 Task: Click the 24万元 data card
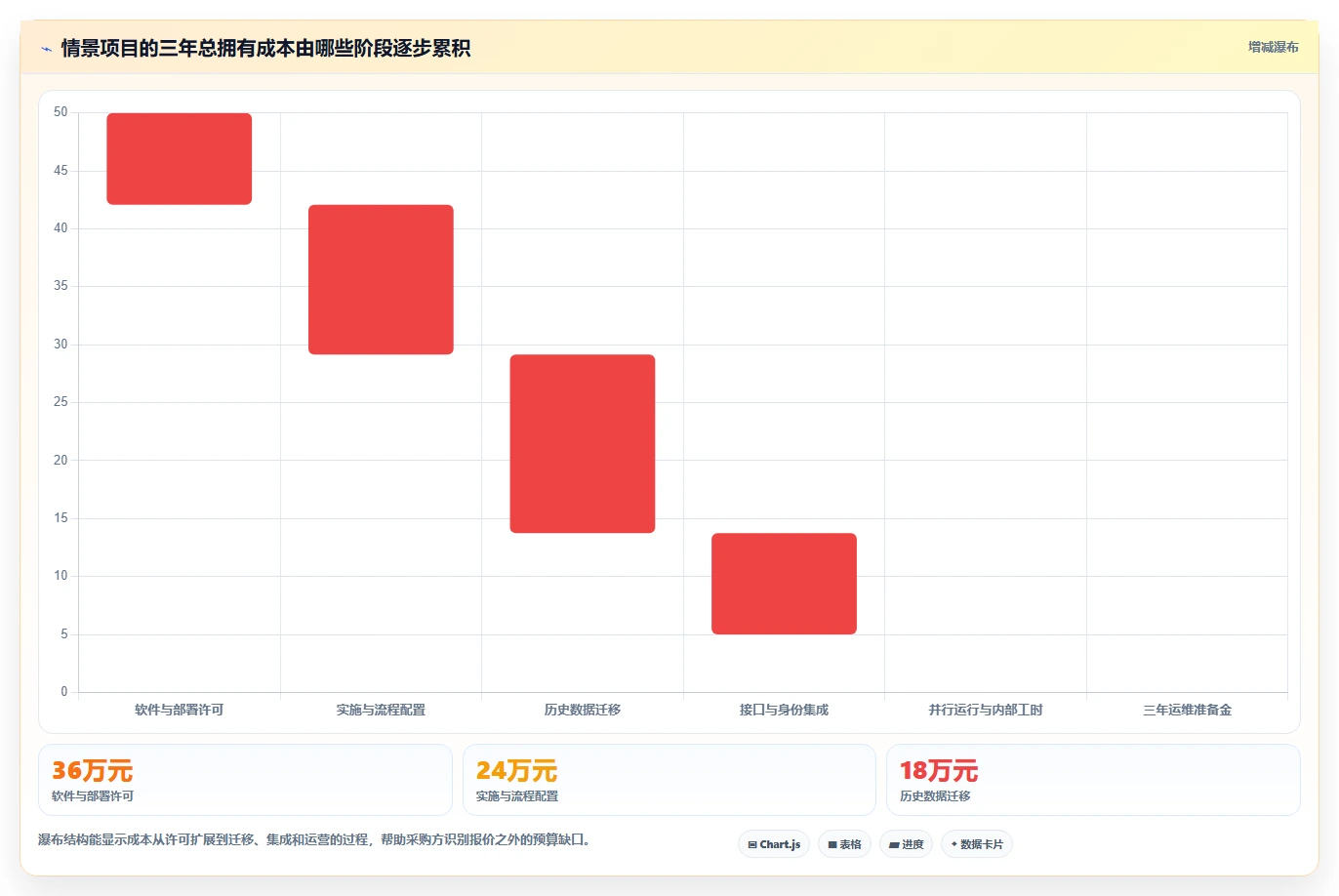tap(669, 780)
